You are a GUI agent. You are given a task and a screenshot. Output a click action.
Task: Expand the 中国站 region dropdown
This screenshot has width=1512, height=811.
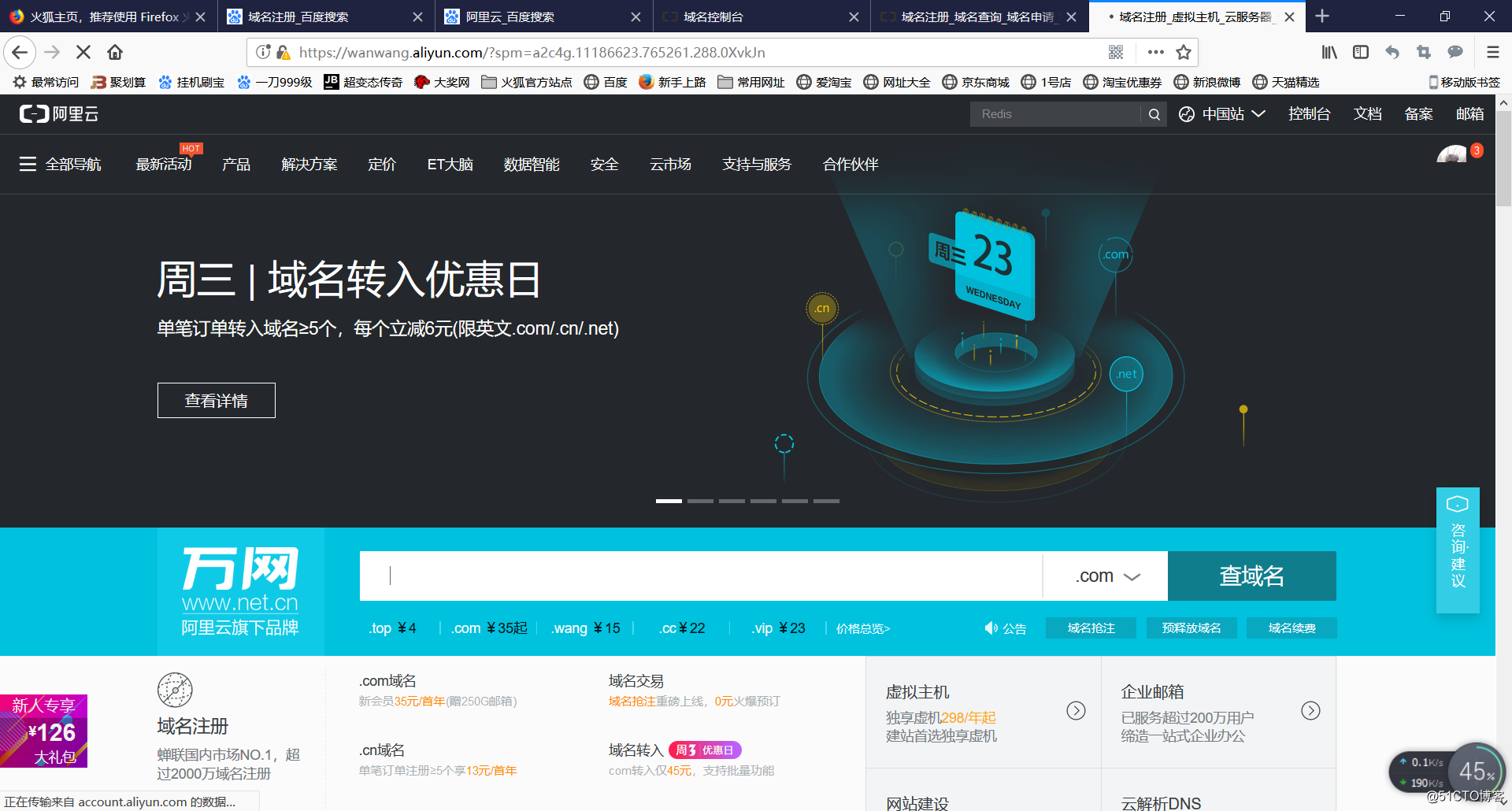[x=1222, y=114]
